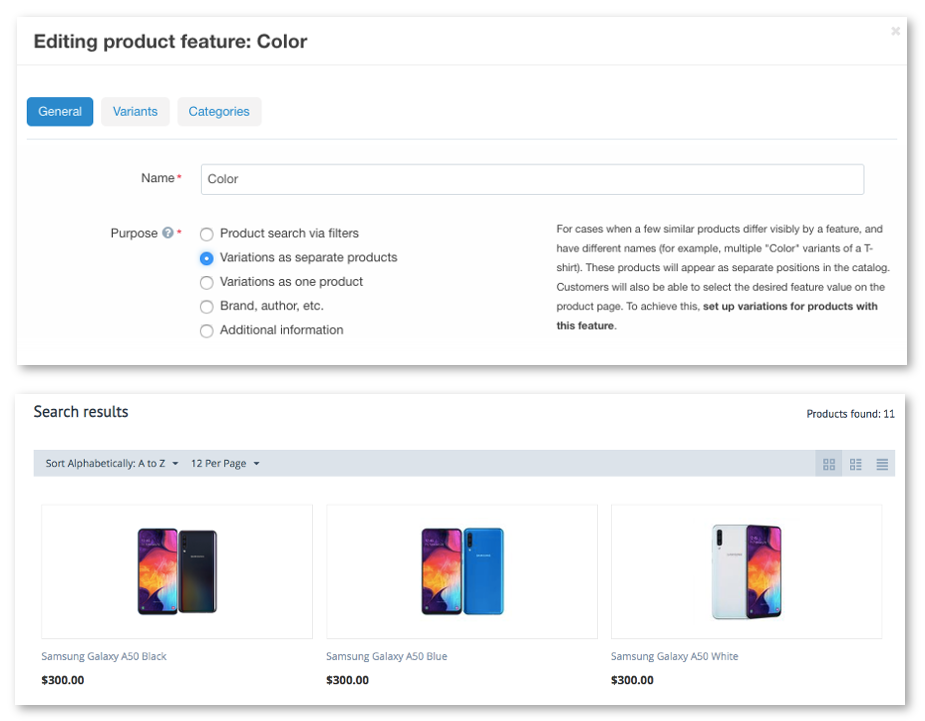
Task: Click the $300.00 price under A50 Black
Action: pos(63,680)
